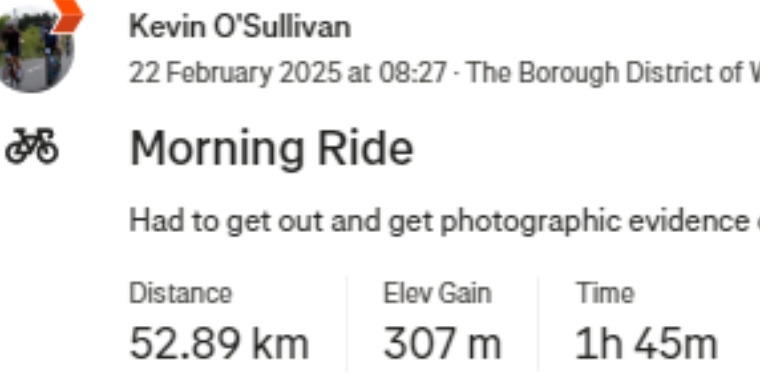Click the bicycle ride-type icon
This screenshot has width=760, height=380.
(x=32, y=146)
